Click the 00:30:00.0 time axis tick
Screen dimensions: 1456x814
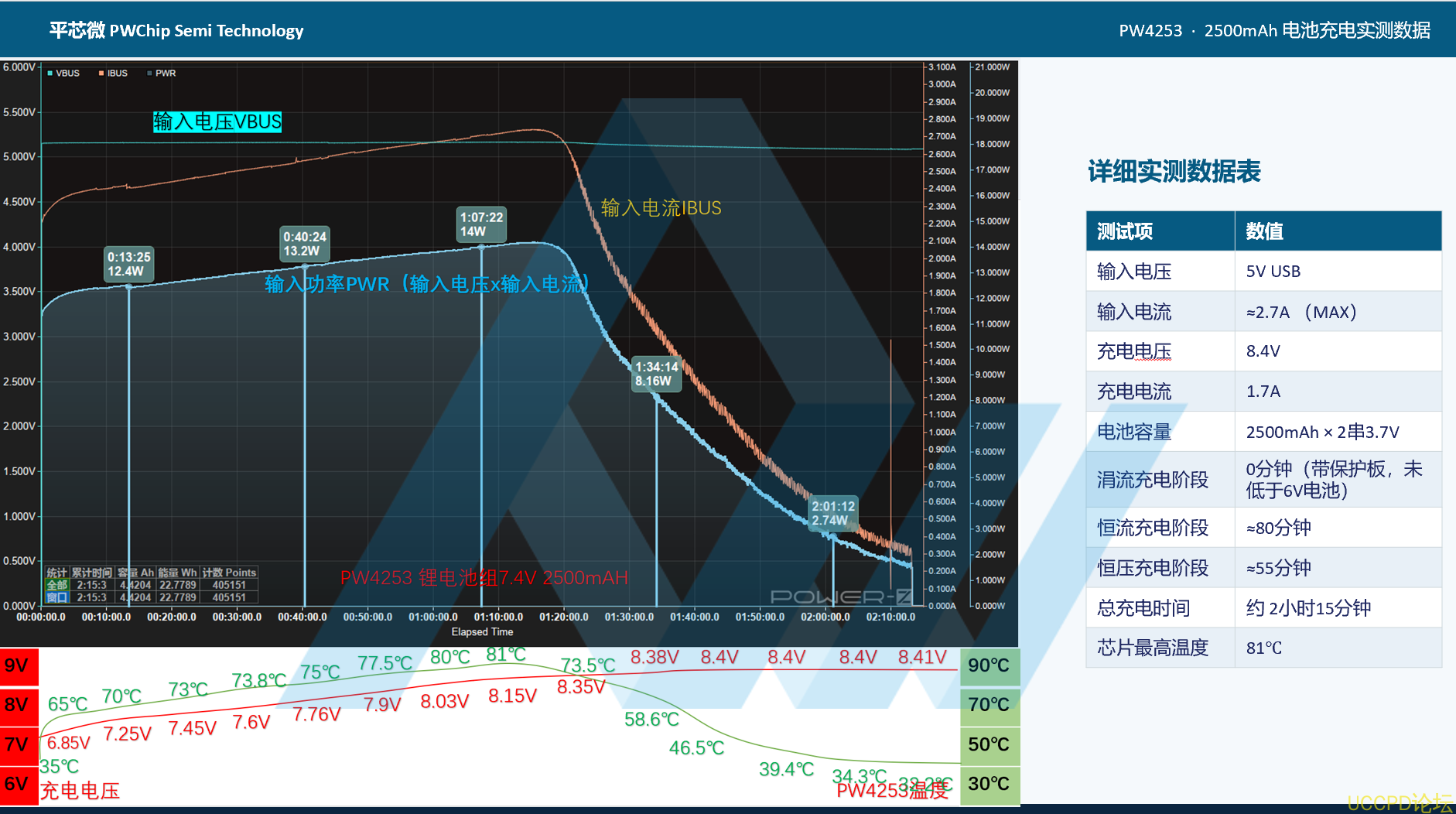[237, 617]
